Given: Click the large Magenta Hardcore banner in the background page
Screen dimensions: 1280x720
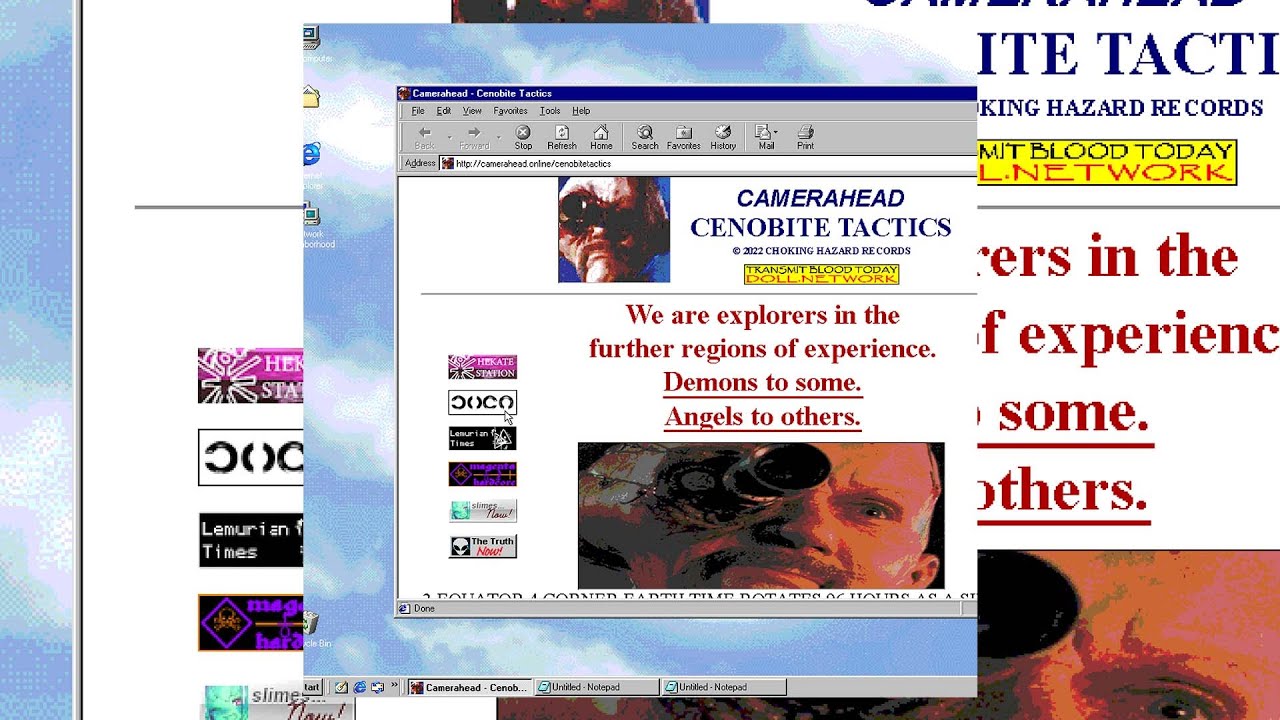Looking at the screenshot, I should (x=251, y=622).
